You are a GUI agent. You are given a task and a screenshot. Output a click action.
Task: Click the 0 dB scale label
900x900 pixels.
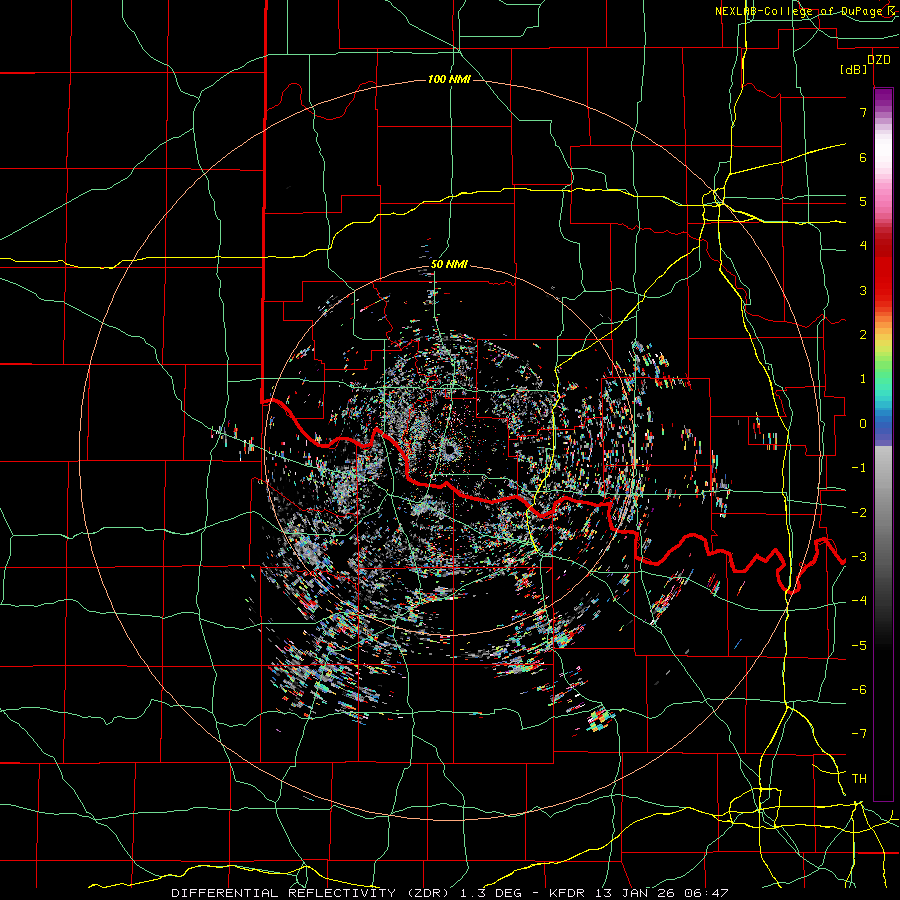pyautogui.click(x=863, y=424)
